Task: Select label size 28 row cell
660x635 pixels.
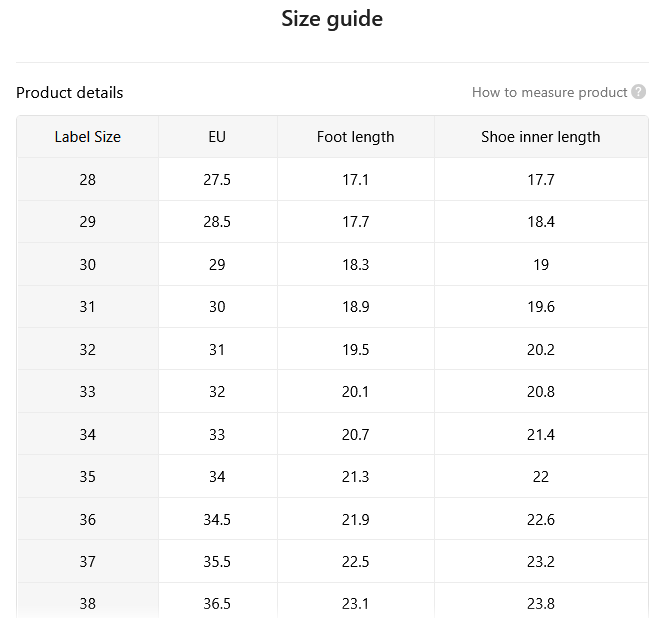Action: tap(88, 180)
